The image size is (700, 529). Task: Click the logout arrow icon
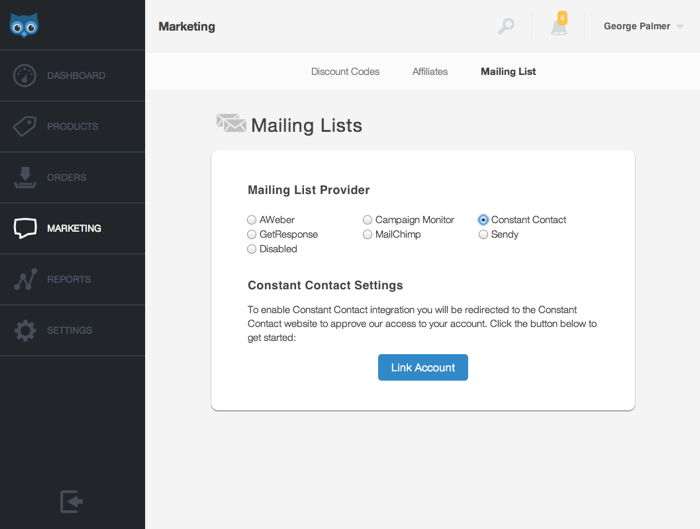(x=71, y=501)
